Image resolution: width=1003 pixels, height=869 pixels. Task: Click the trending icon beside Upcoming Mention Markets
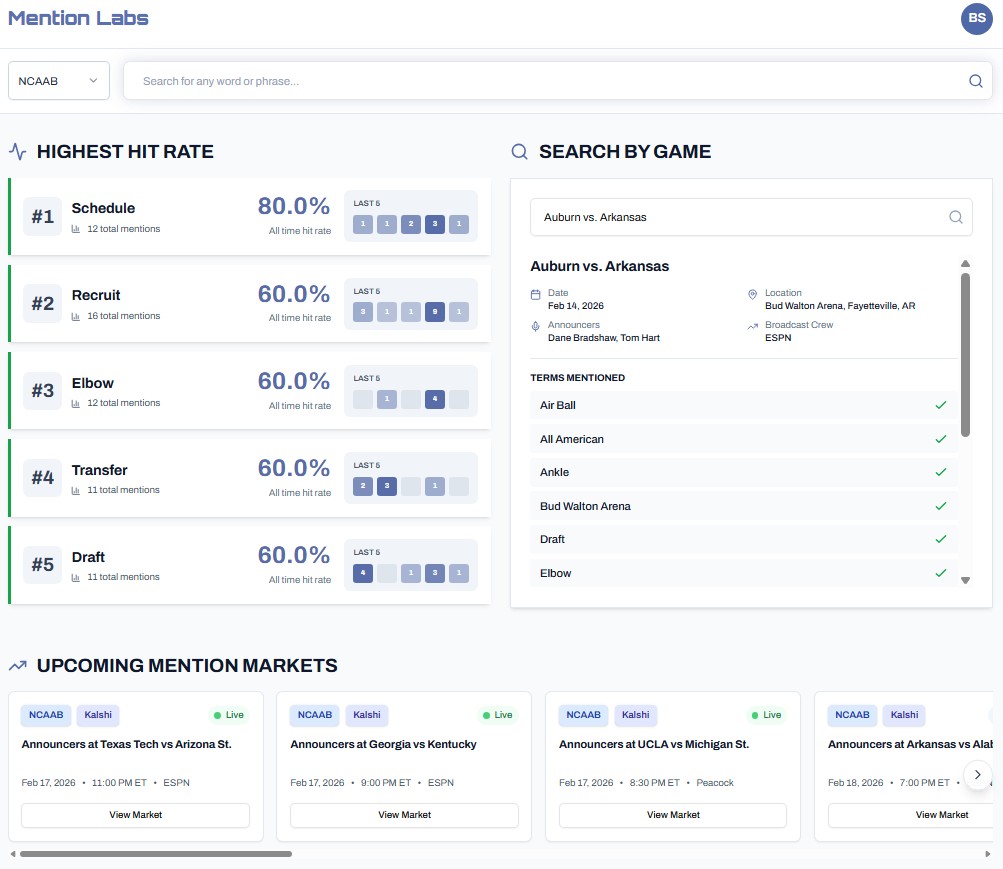[18, 666]
